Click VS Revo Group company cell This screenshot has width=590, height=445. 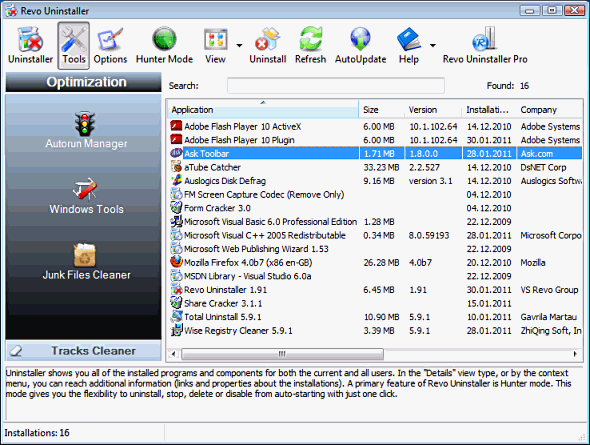coord(549,290)
